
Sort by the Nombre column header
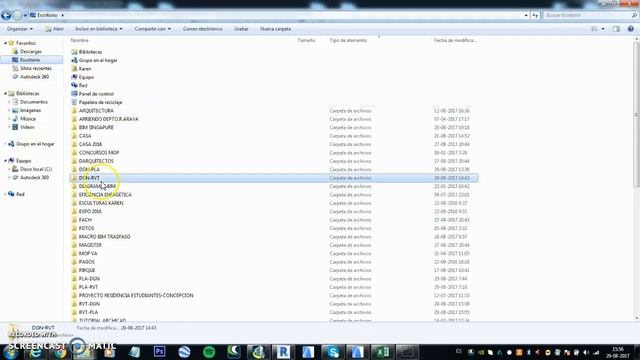(x=80, y=40)
